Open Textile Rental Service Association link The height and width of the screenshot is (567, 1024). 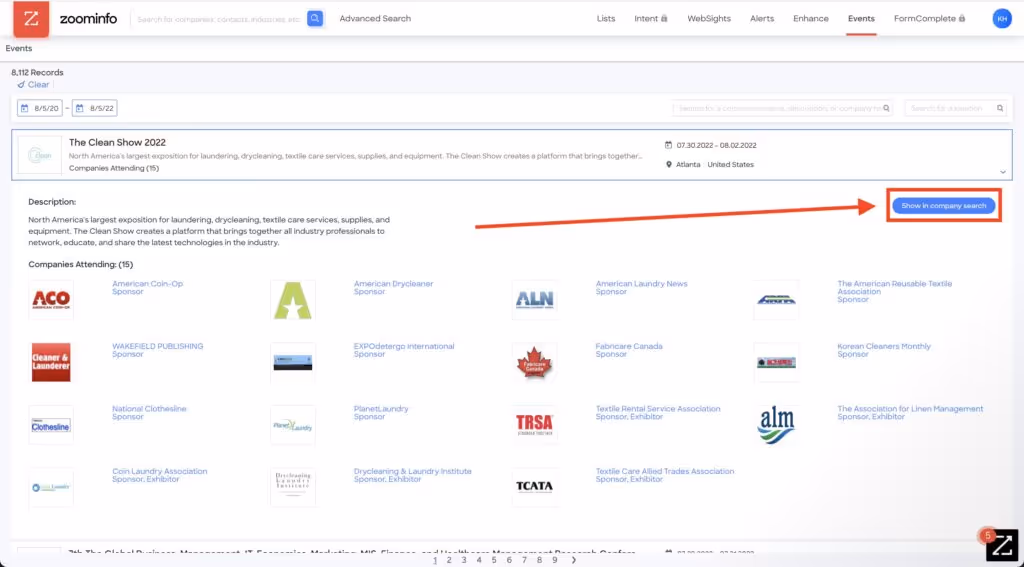pyautogui.click(x=658, y=409)
